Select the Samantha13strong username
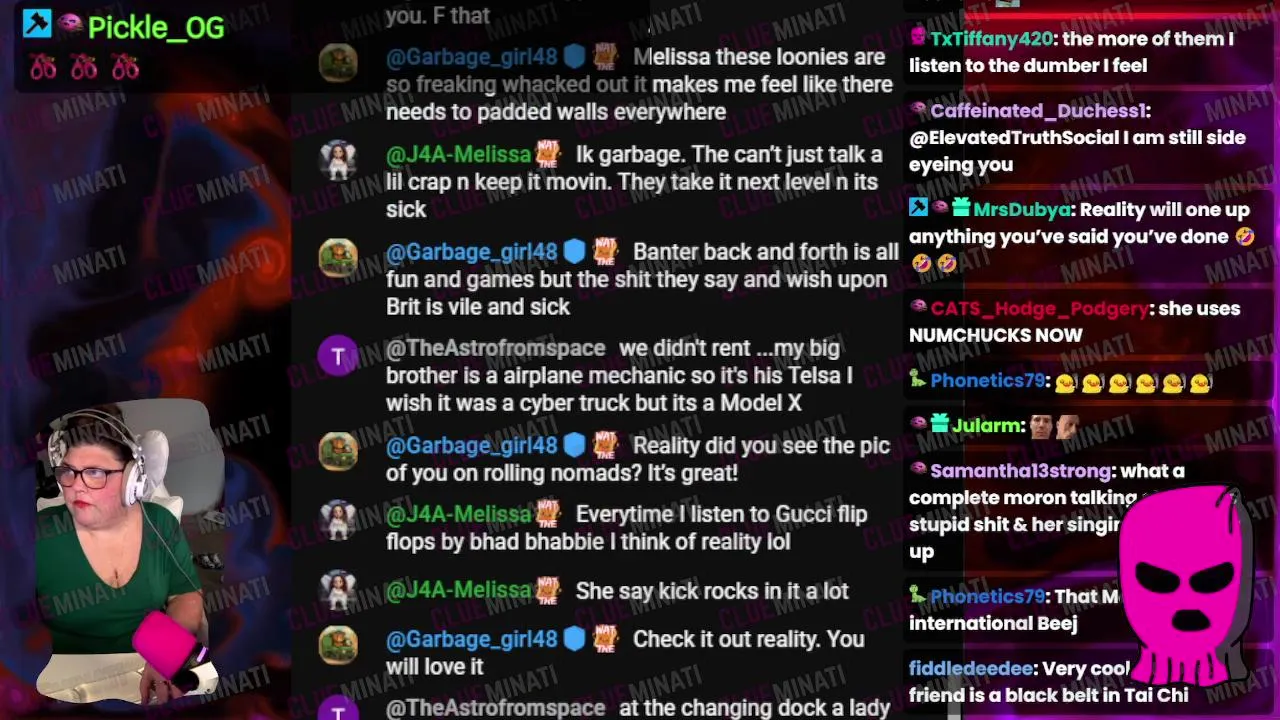Viewport: 1280px width, 720px height. pyautogui.click(x=1020, y=471)
